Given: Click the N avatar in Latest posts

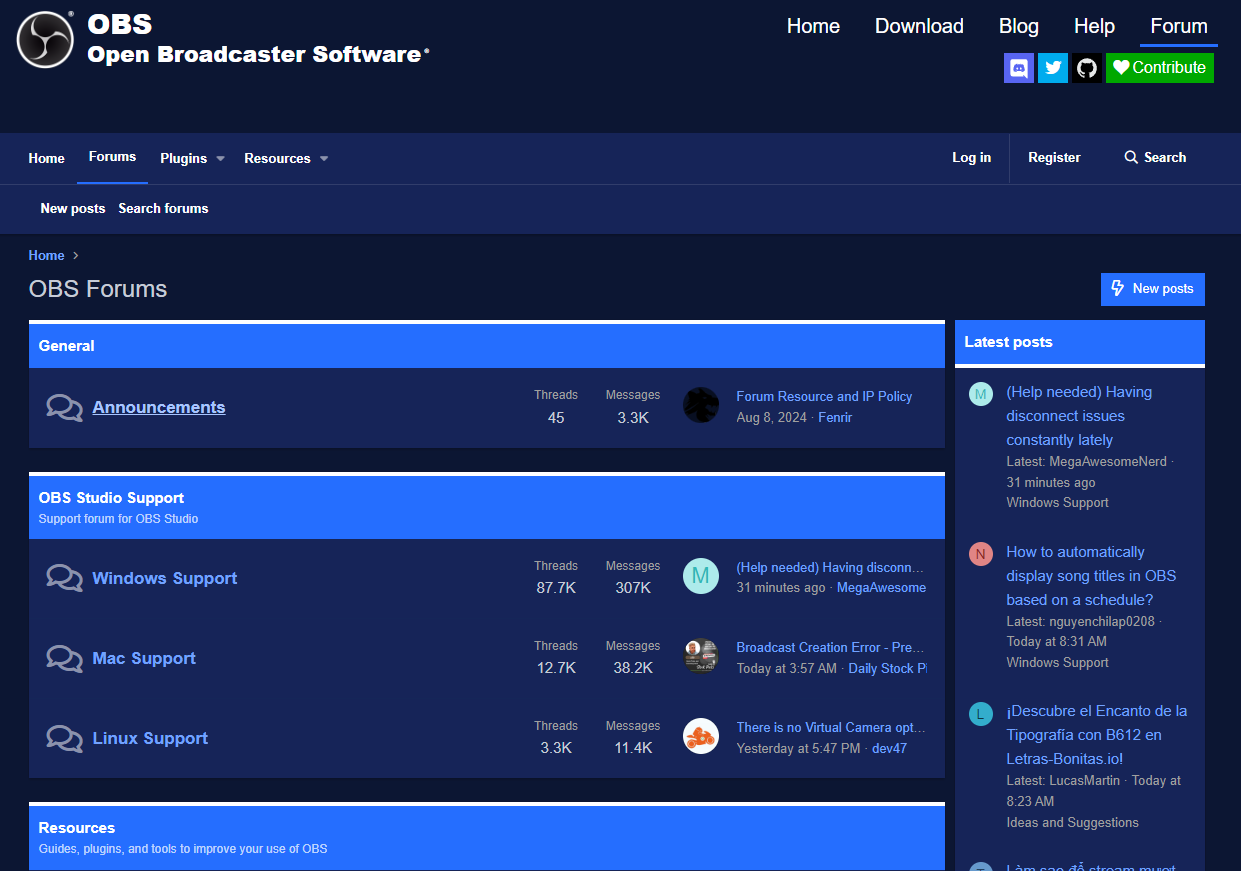Looking at the screenshot, I should (x=981, y=554).
